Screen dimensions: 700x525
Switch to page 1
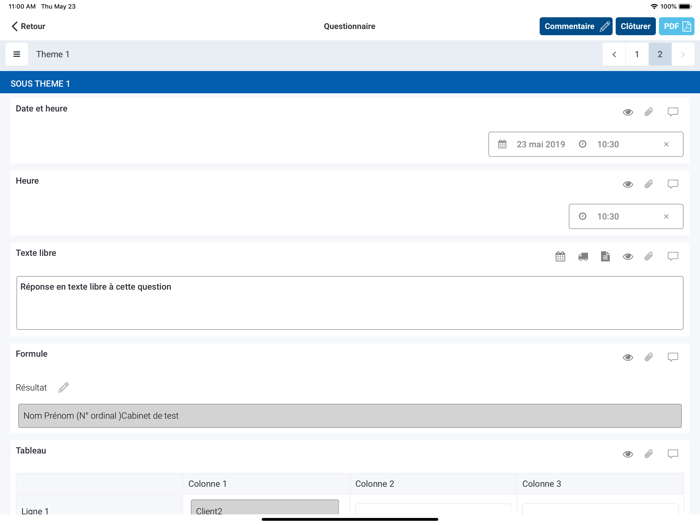coord(637,54)
